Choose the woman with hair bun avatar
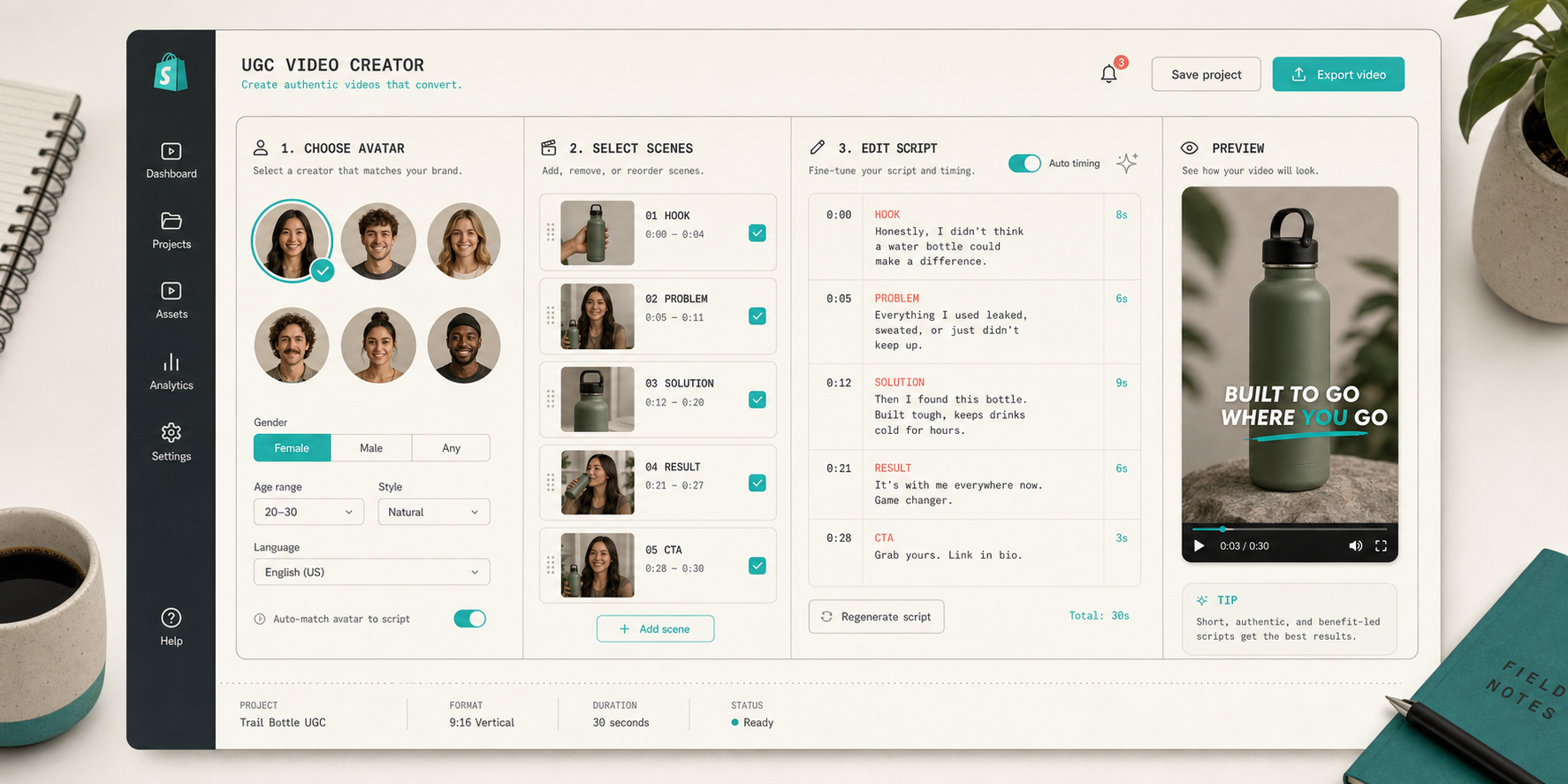Screen dimensions: 1568x784 pyautogui.click(x=378, y=346)
